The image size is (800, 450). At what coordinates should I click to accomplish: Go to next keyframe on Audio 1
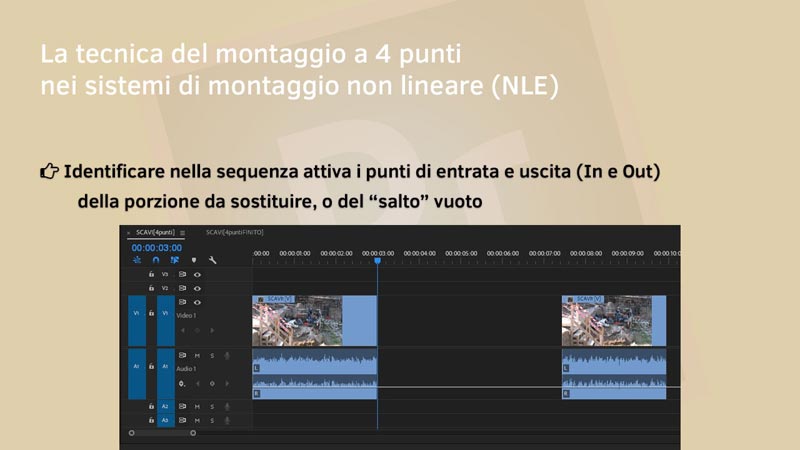coord(227,384)
